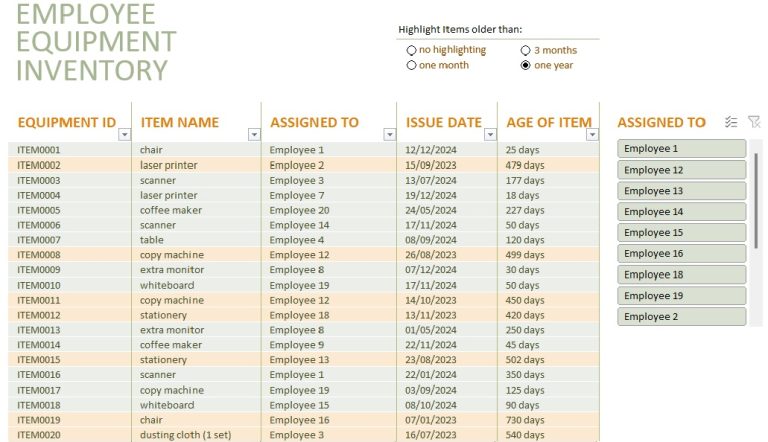Open the Equipment ID filter dropdown
Viewport: 768px width, 442px height.
pyautogui.click(x=124, y=134)
